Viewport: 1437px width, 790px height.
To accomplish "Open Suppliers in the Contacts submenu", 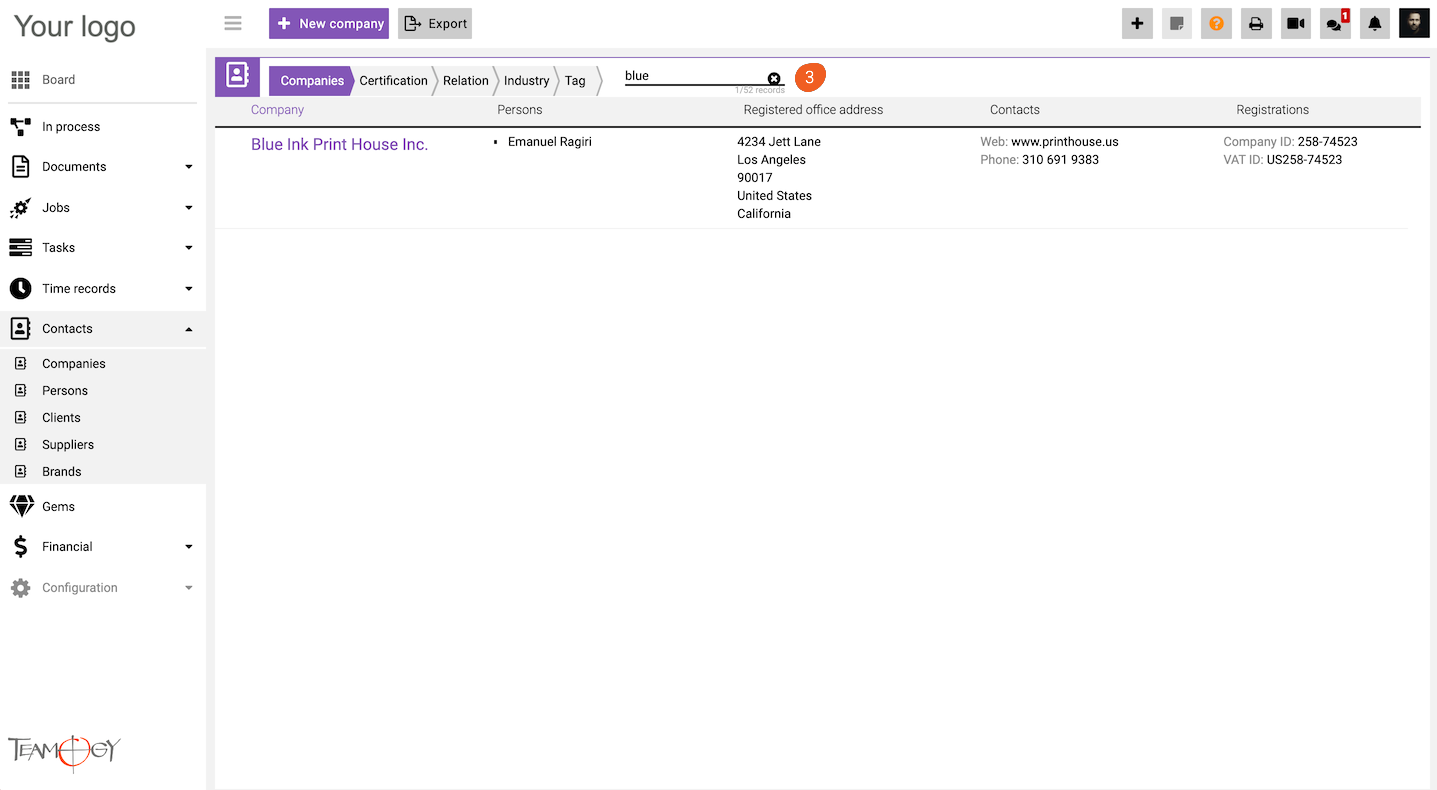I will (68, 445).
